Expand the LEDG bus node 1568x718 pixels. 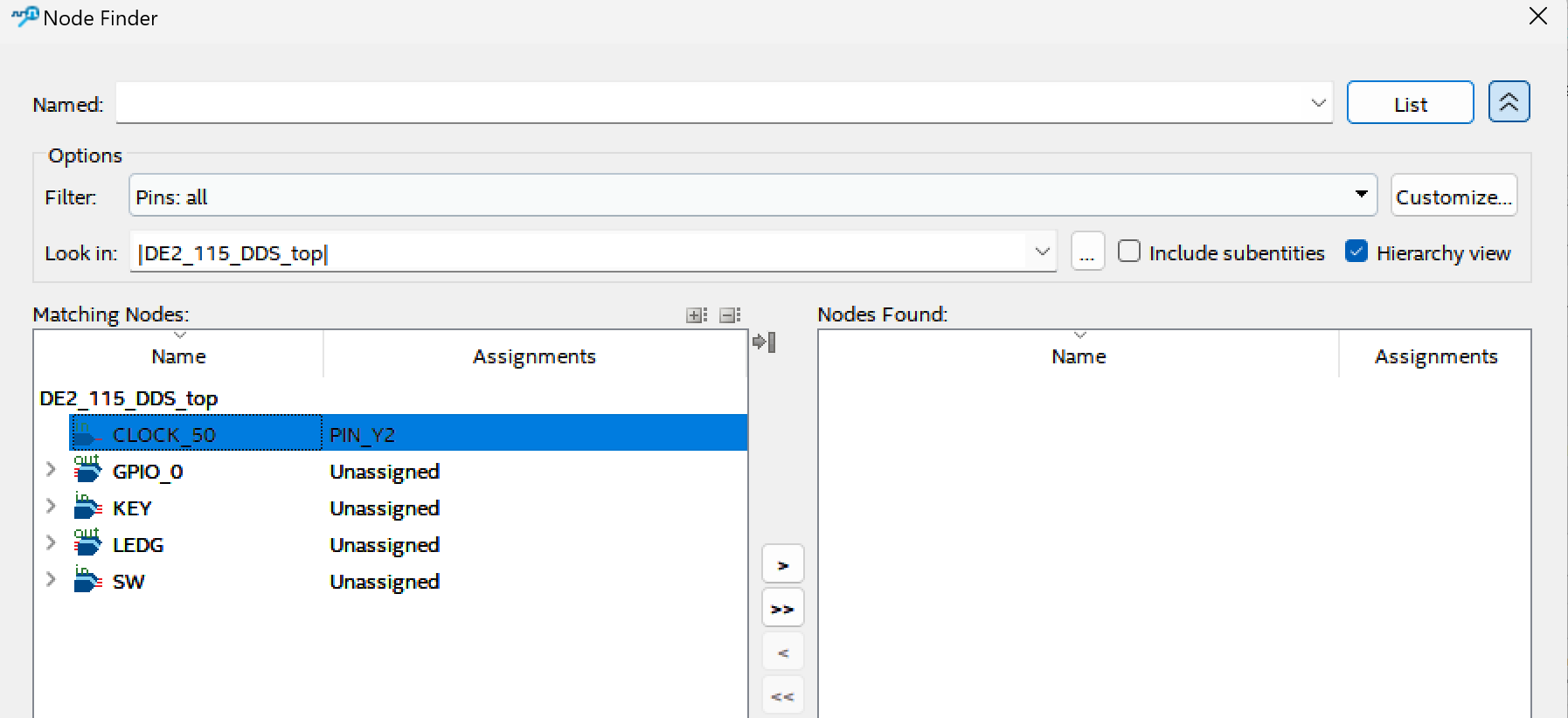(51, 543)
